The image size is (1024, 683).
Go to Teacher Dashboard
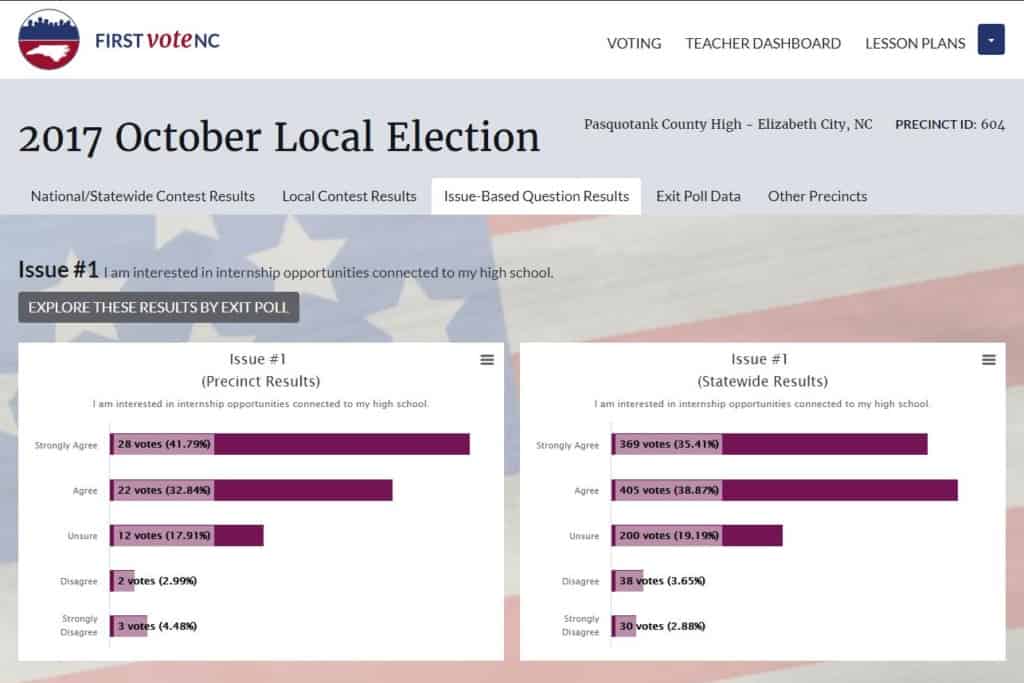pyautogui.click(x=763, y=43)
